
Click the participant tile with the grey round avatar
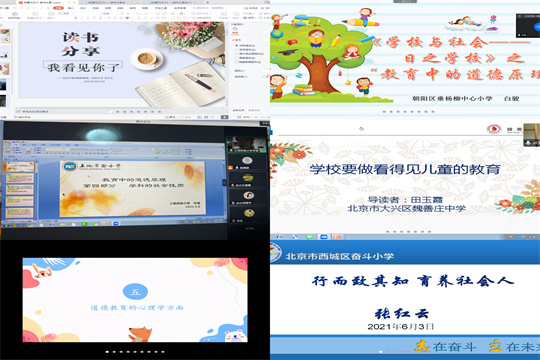247,162
